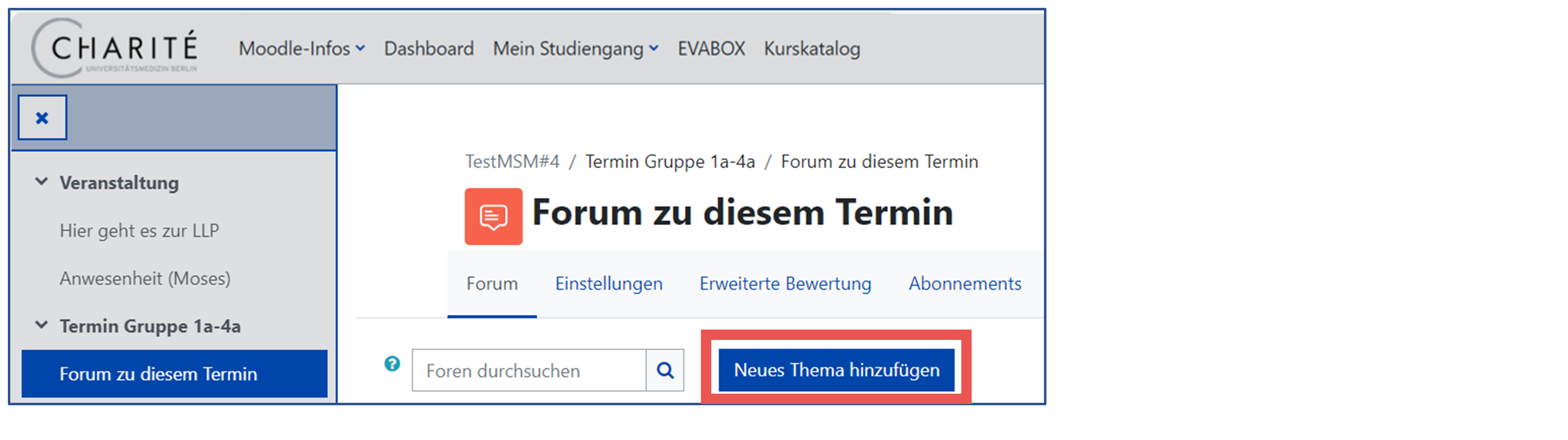Select Forum zu diesem Termin in sidebar

(x=174, y=373)
